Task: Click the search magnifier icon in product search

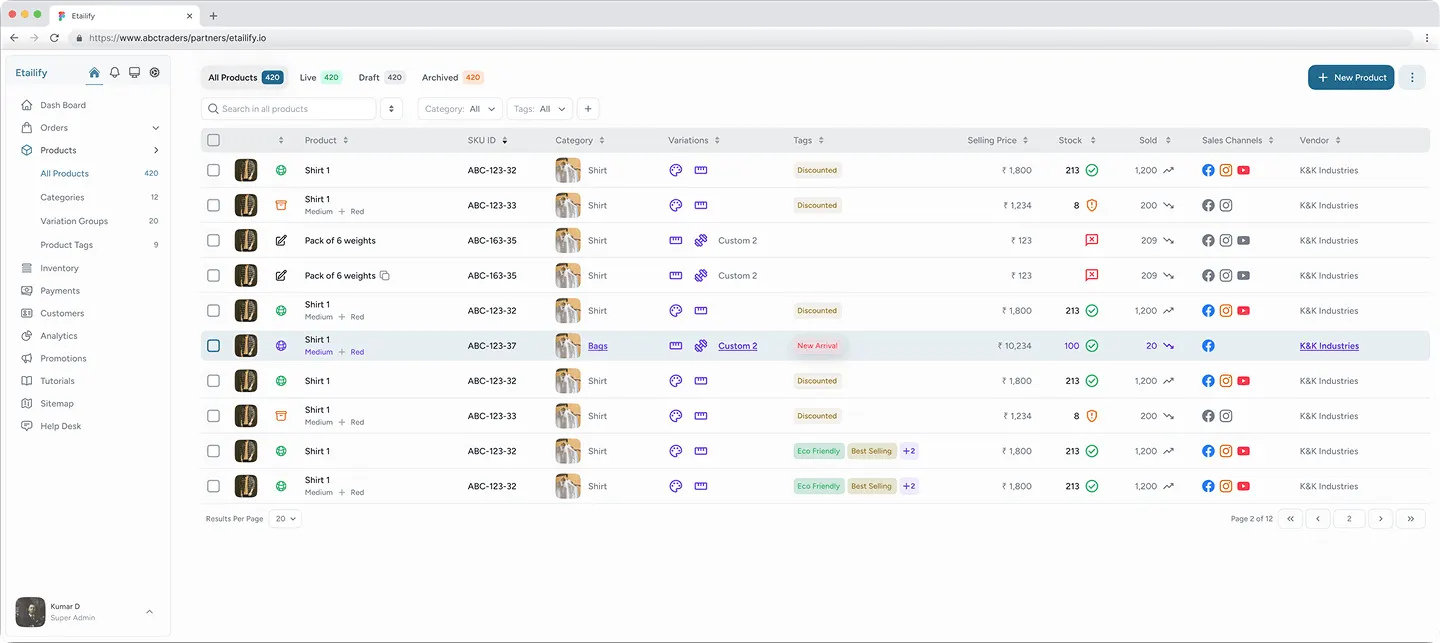Action: coord(213,109)
